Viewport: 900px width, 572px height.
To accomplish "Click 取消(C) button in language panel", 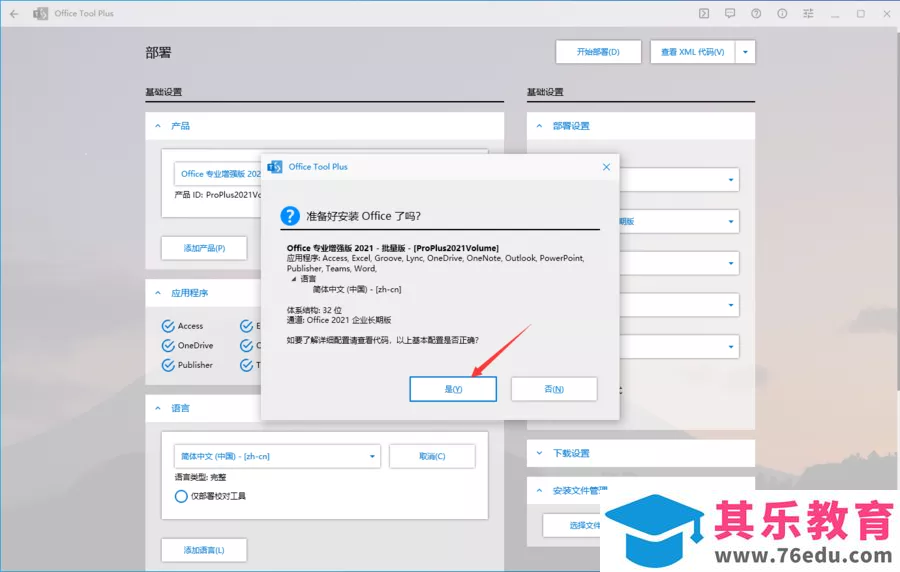I will click(x=432, y=456).
